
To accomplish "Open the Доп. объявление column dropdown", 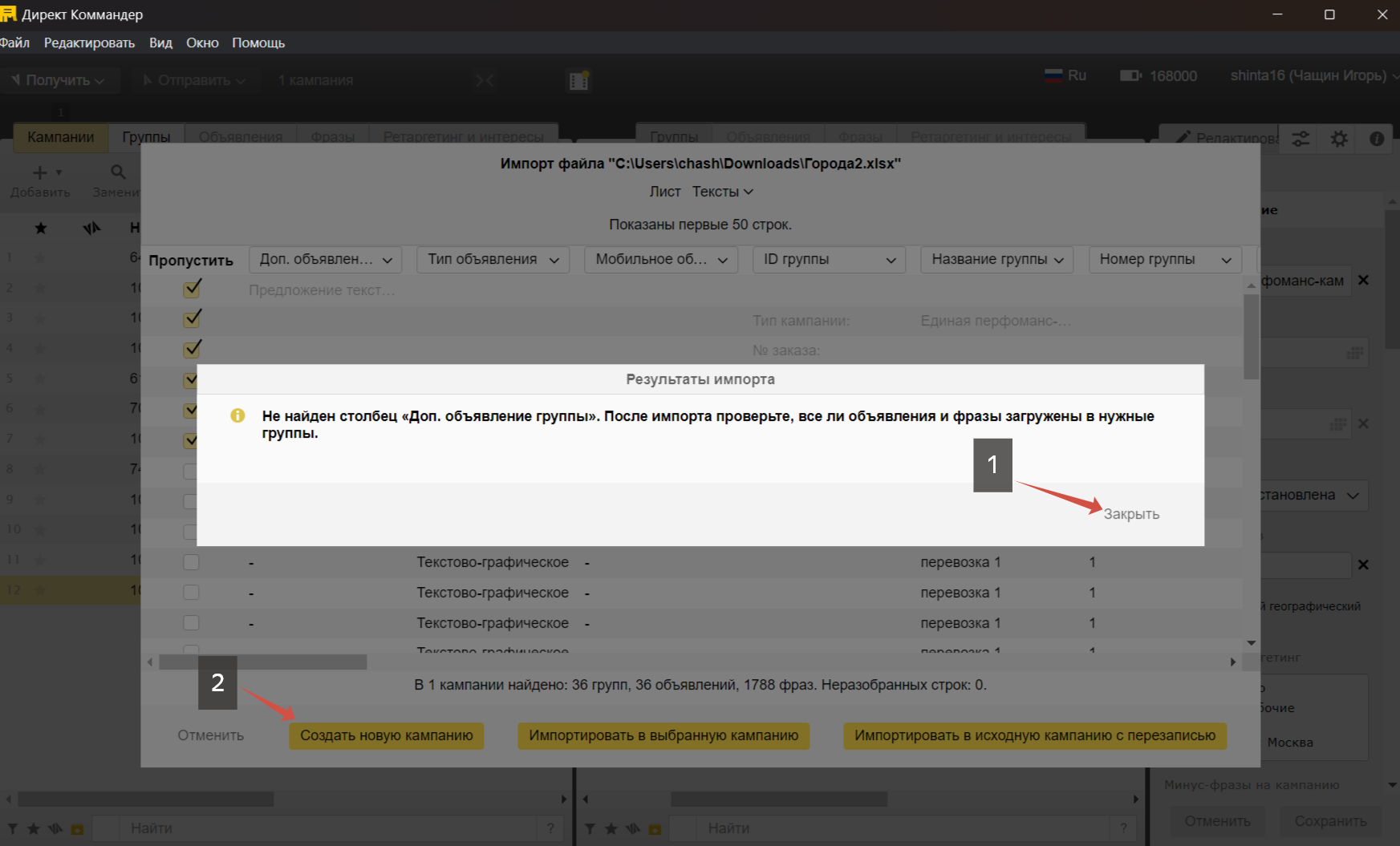I will (325, 260).
